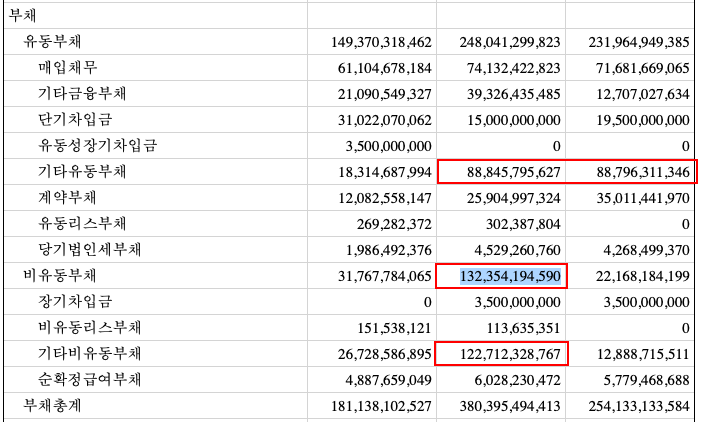The width and height of the screenshot is (703, 422).
Task: Select the 부채총계 value 380,395,494,413
Action: pos(510,406)
